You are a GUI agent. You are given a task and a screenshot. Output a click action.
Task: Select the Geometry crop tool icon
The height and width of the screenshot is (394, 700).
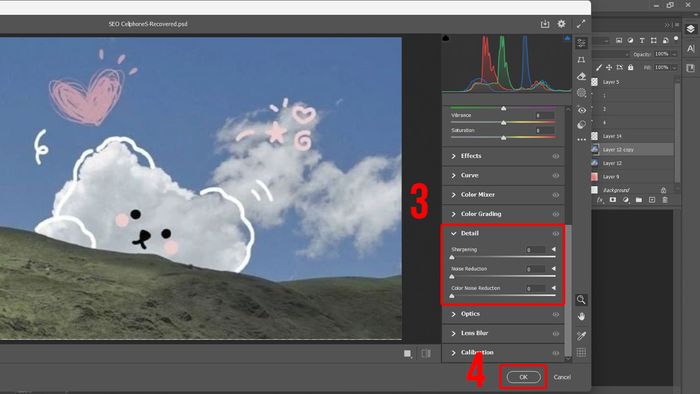(581, 60)
